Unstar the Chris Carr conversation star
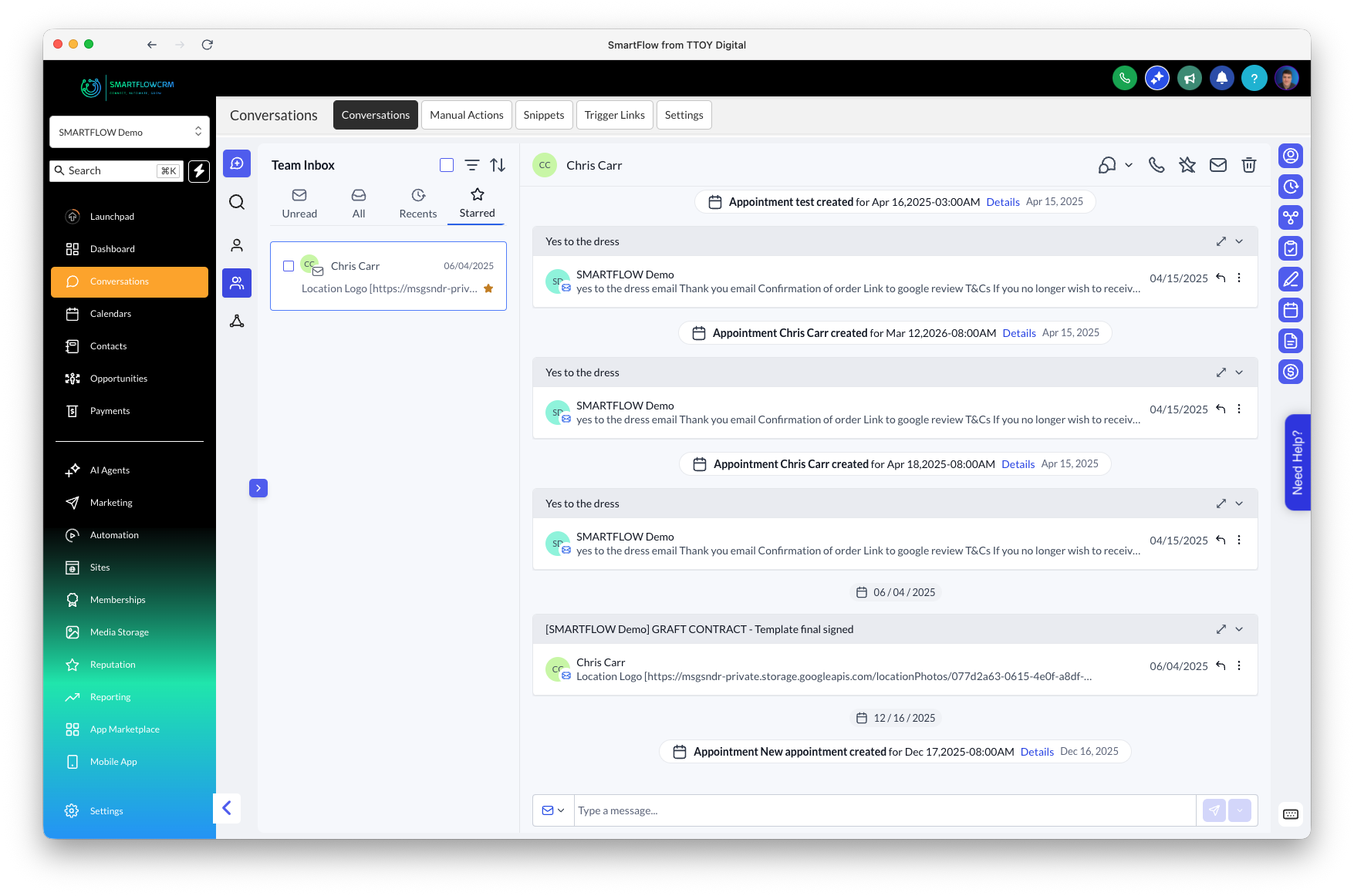Image resolution: width=1354 pixels, height=896 pixels. tap(488, 288)
